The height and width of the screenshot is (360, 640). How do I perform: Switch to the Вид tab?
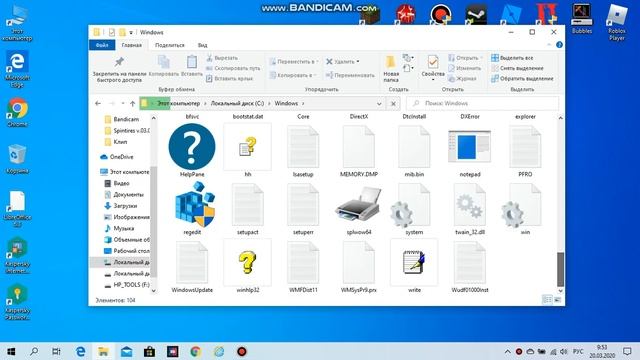(202, 45)
